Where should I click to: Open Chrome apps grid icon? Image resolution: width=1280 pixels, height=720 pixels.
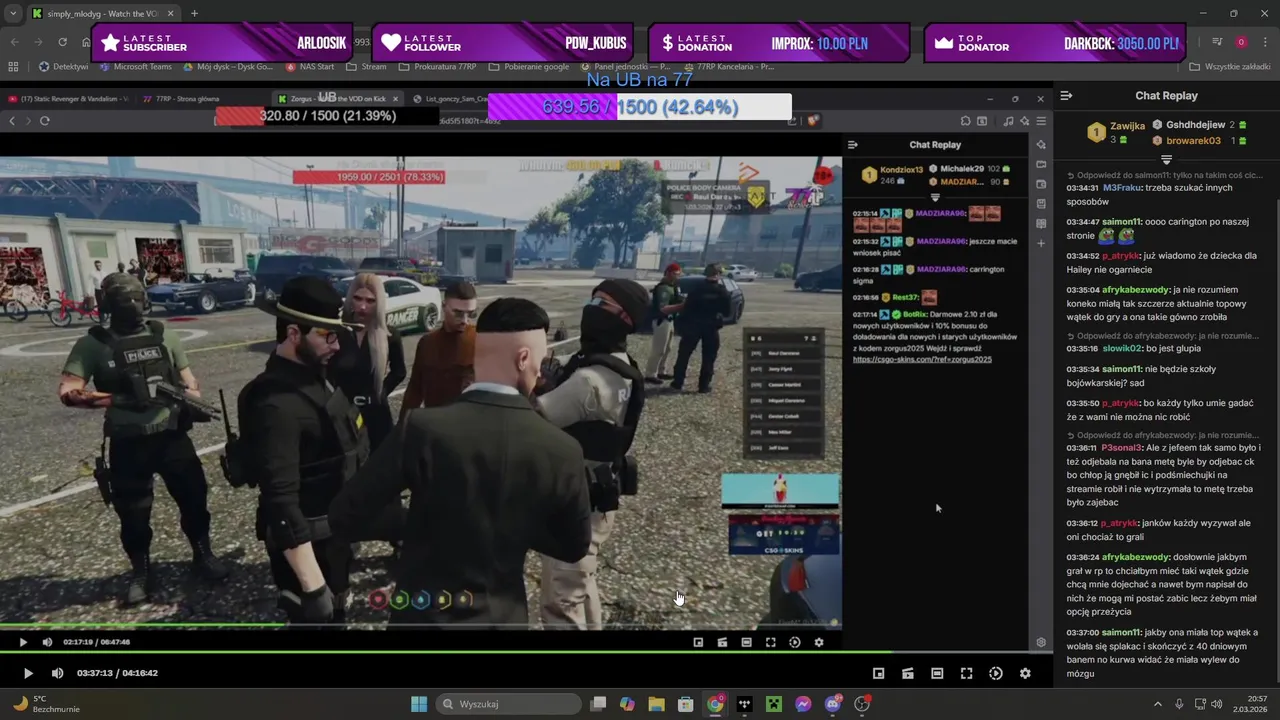13,67
